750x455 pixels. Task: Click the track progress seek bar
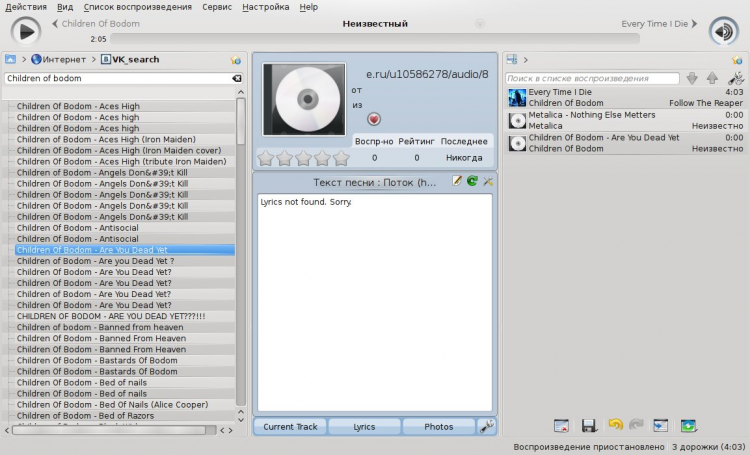375,39
